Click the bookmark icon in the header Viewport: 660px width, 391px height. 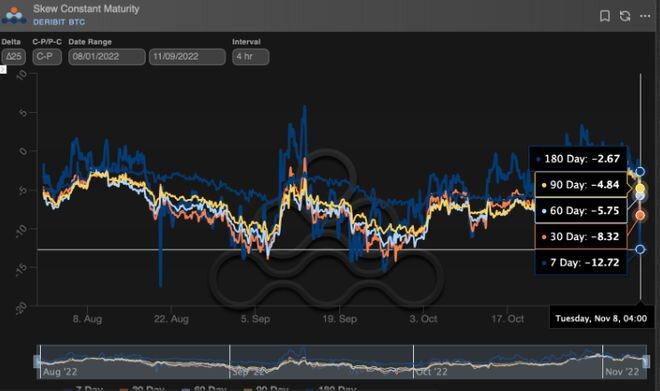coord(605,16)
